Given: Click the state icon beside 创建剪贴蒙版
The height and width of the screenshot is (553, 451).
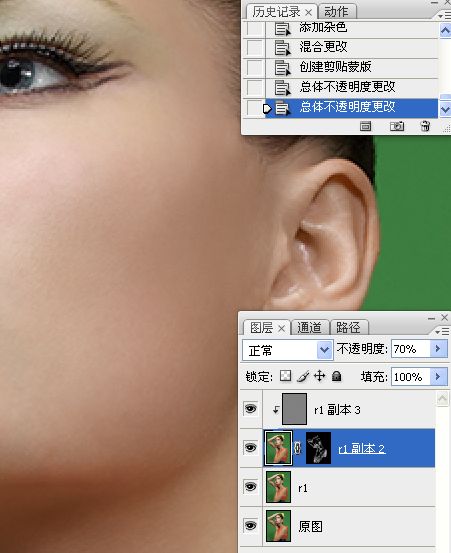Looking at the screenshot, I should pos(282,68).
